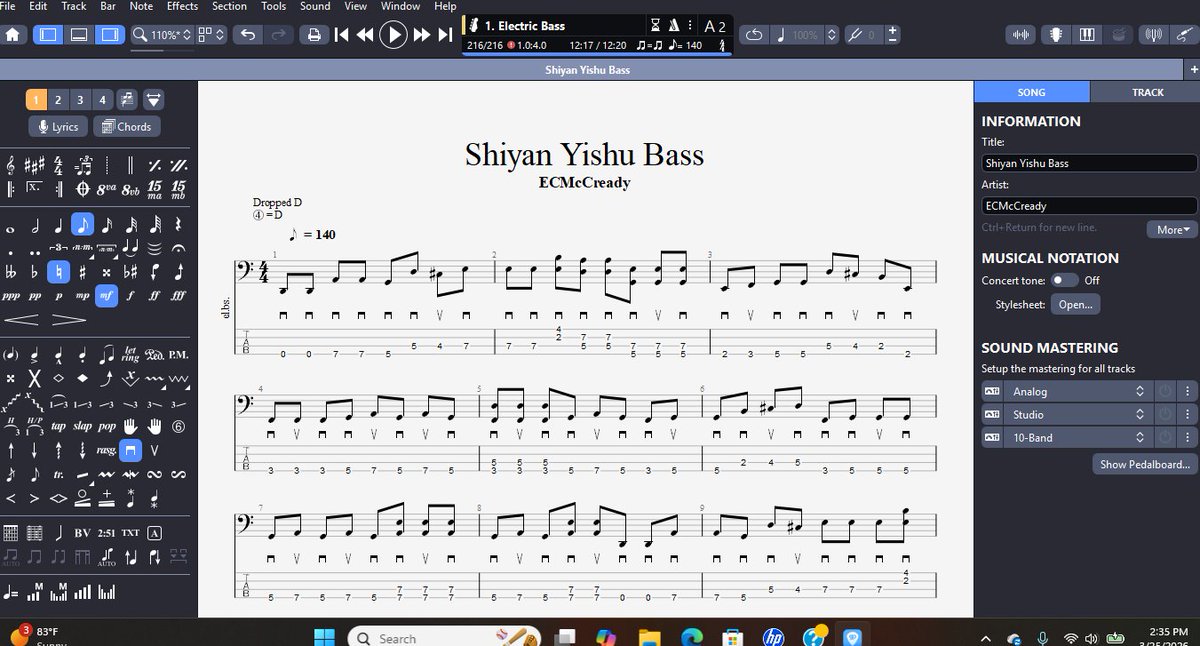The height and width of the screenshot is (646, 1200).
Task: Toggle the left edition palette panel
Action: pos(46,35)
